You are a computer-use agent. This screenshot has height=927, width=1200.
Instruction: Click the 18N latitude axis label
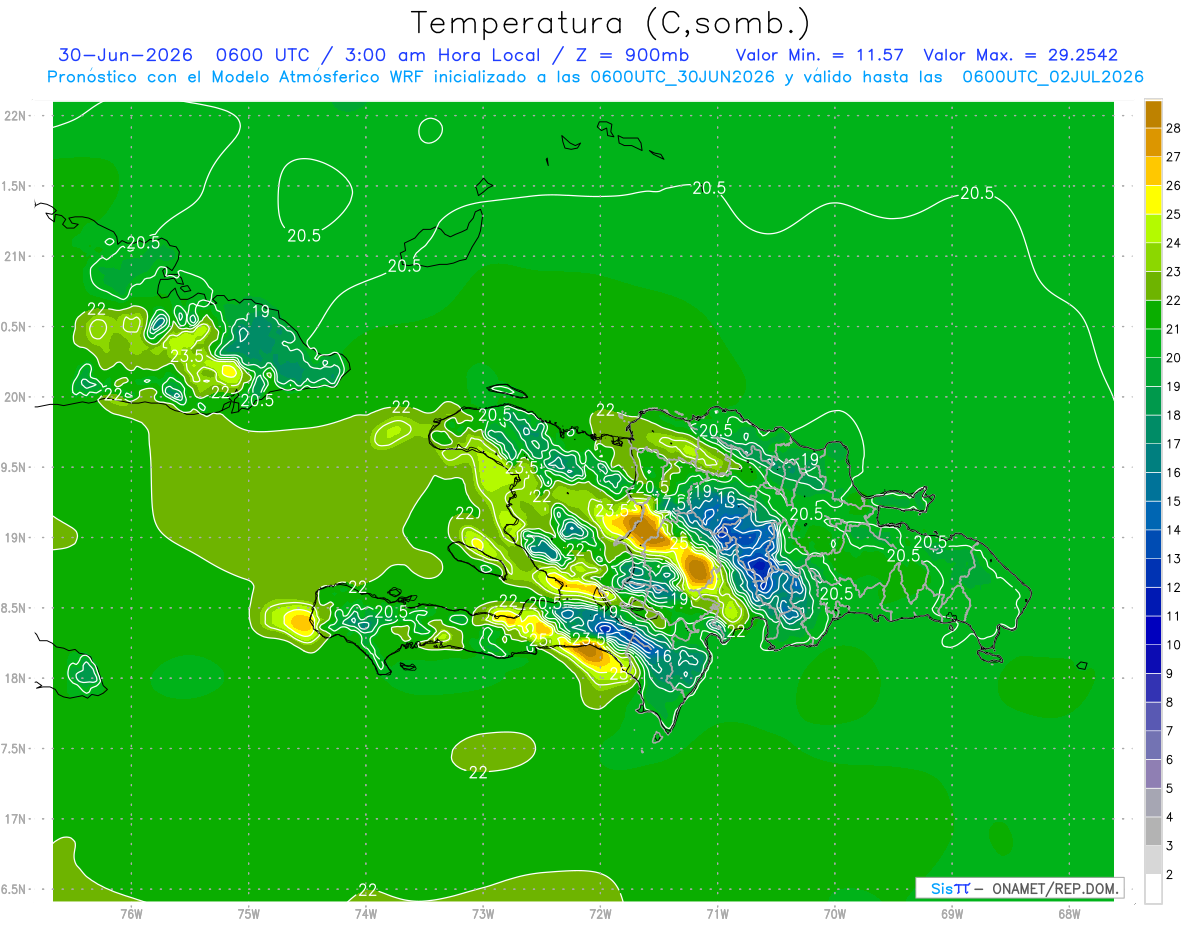(x=16, y=678)
